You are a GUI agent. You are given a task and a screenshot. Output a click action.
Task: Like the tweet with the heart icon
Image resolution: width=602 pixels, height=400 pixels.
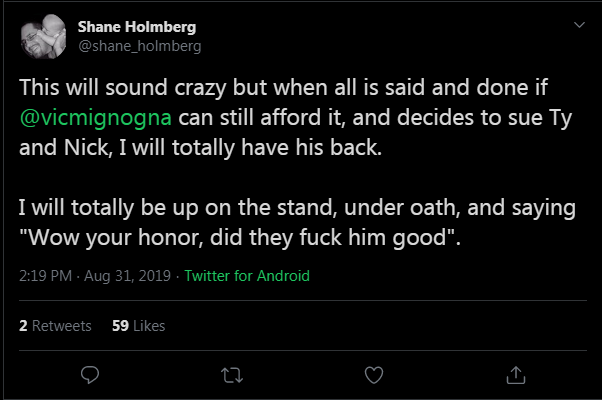coord(374,375)
